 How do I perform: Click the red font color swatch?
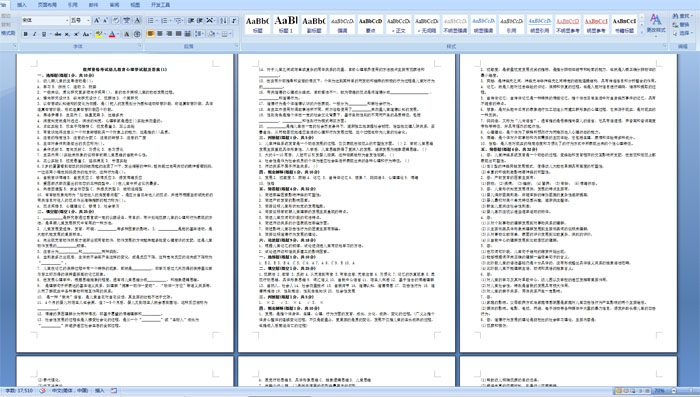[112, 34]
